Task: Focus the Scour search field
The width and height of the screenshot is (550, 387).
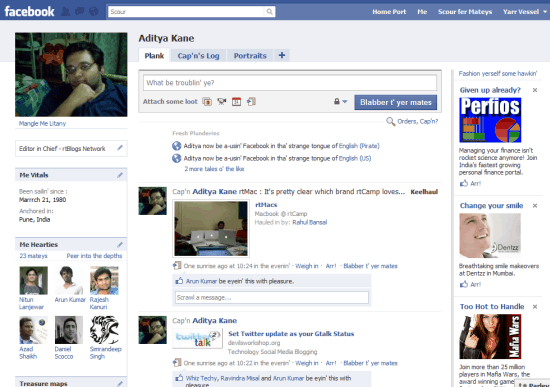Action: (x=186, y=12)
